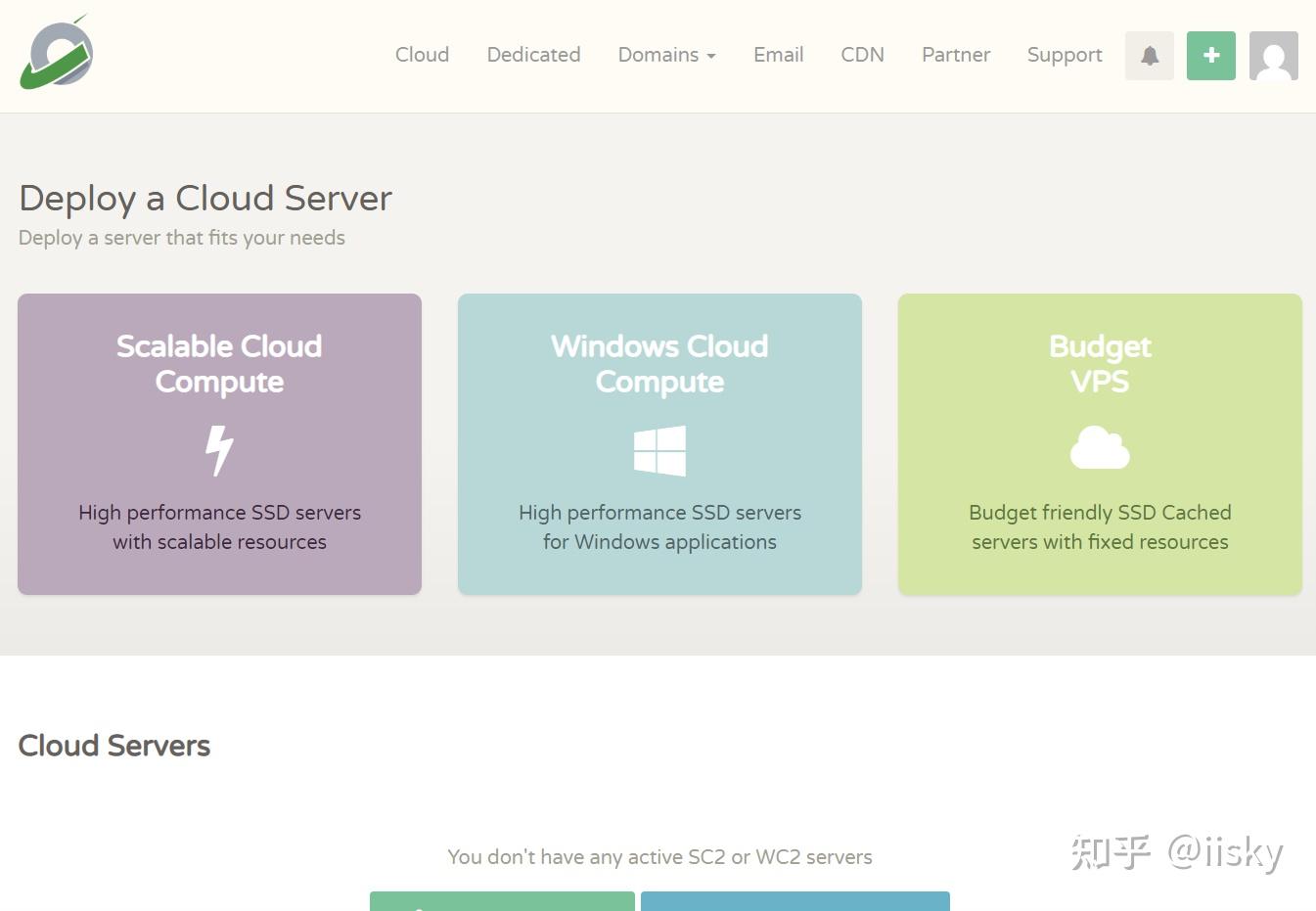
Task: Open the CDN nav link
Action: [x=862, y=55]
